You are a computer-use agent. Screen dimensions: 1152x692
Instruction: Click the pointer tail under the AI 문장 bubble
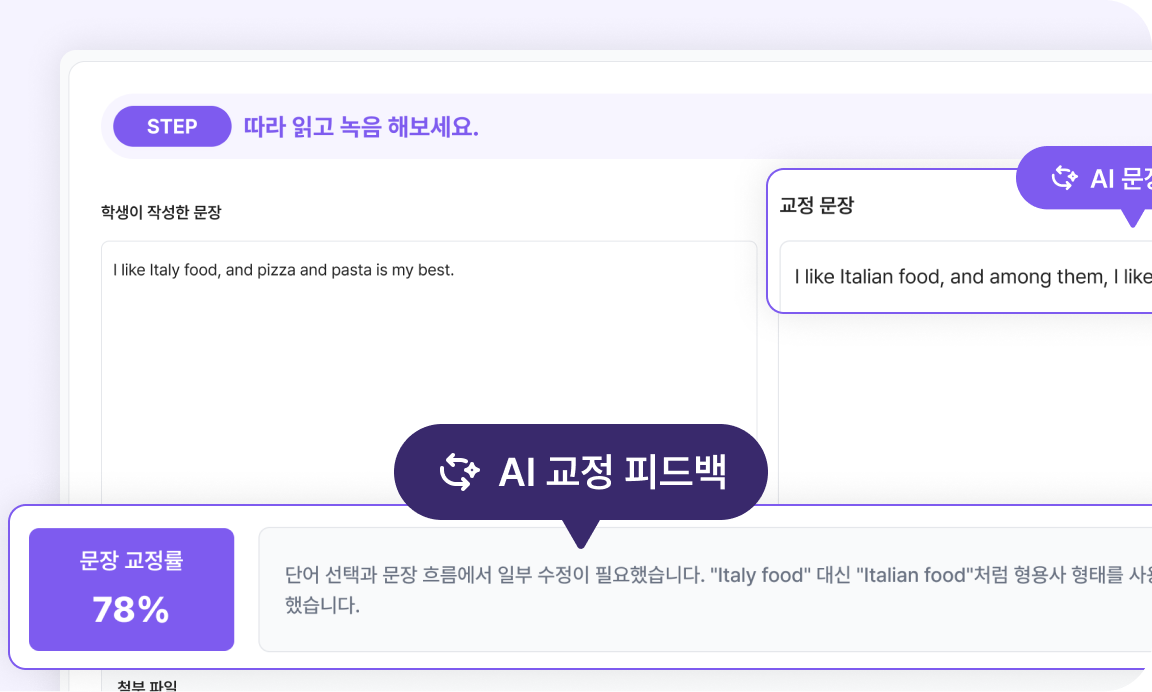(x=1132, y=218)
